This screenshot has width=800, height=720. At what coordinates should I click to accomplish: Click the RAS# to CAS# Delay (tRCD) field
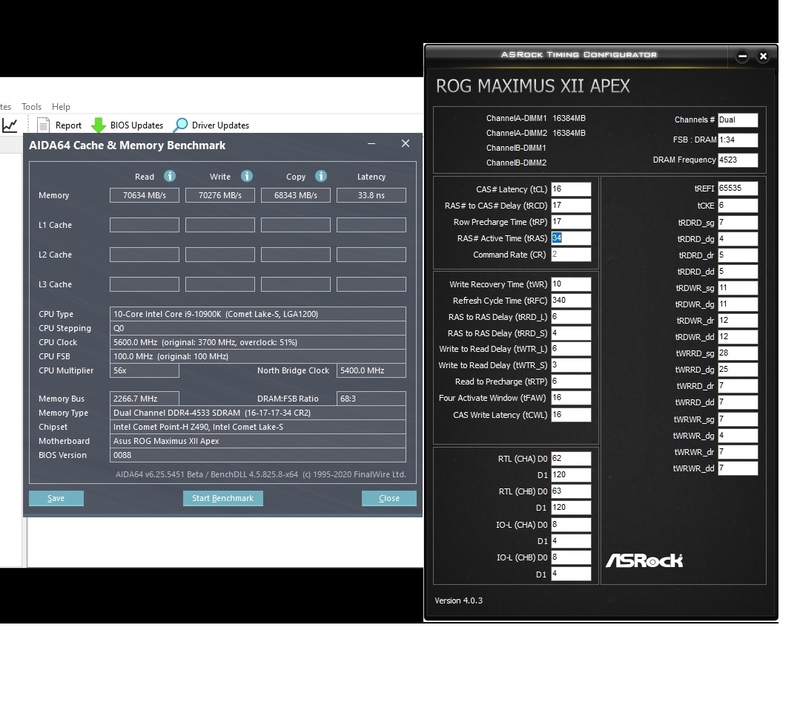click(x=571, y=206)
